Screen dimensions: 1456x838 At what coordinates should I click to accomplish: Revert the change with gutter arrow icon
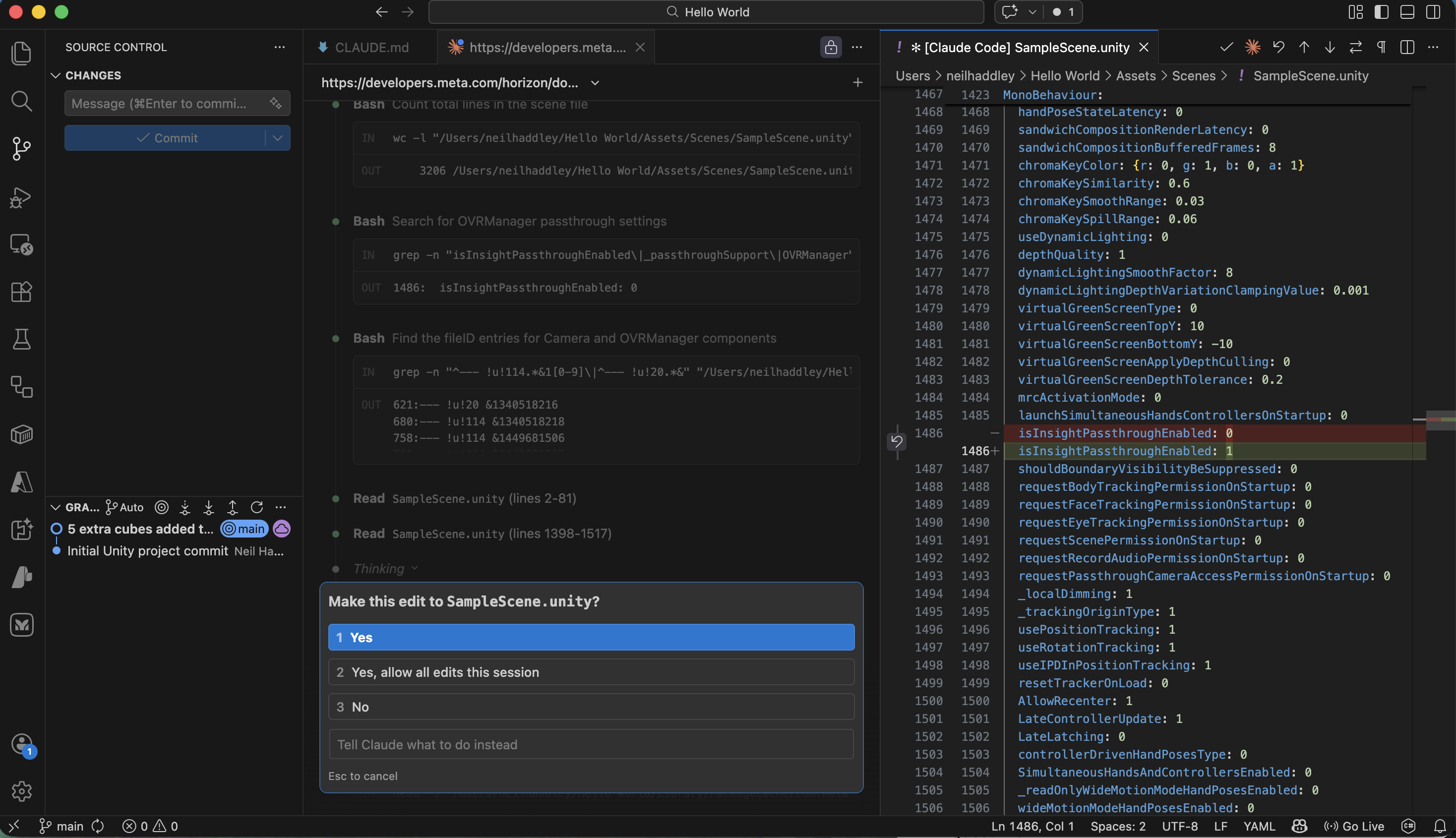click(x=896, y=441)
